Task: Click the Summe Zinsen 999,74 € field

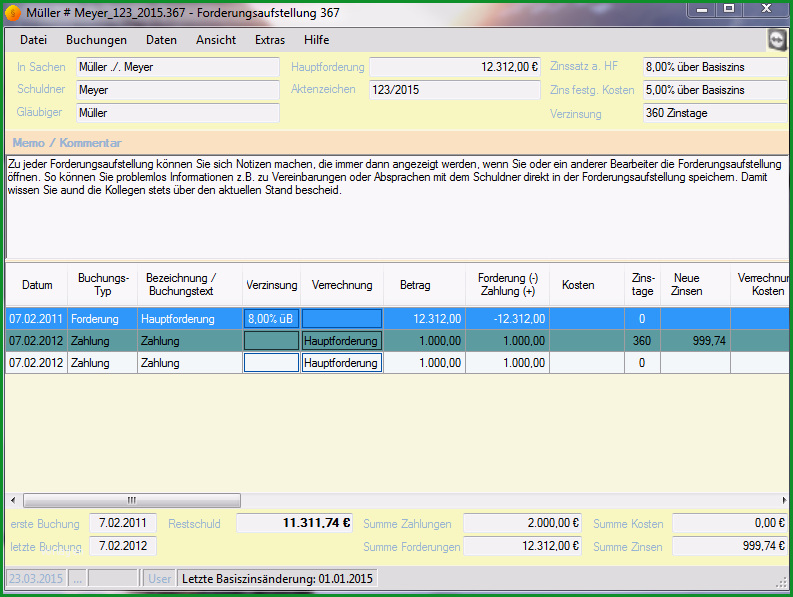Action: 730,546
